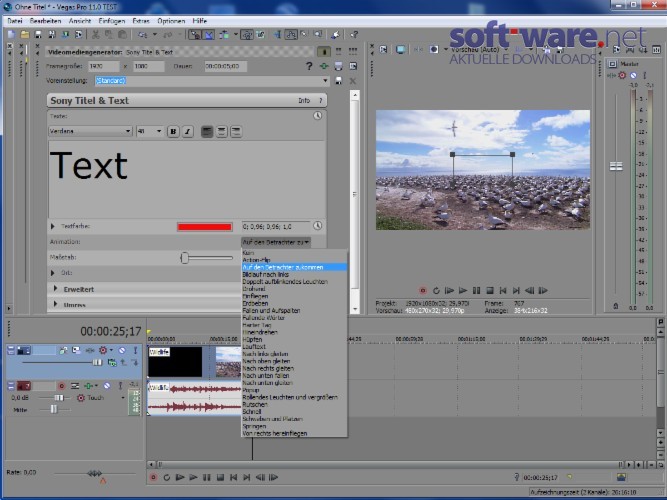The image size is (667, 500).
Task: Click the Save disk icon in the main toolbar
Action: (38, 34)
